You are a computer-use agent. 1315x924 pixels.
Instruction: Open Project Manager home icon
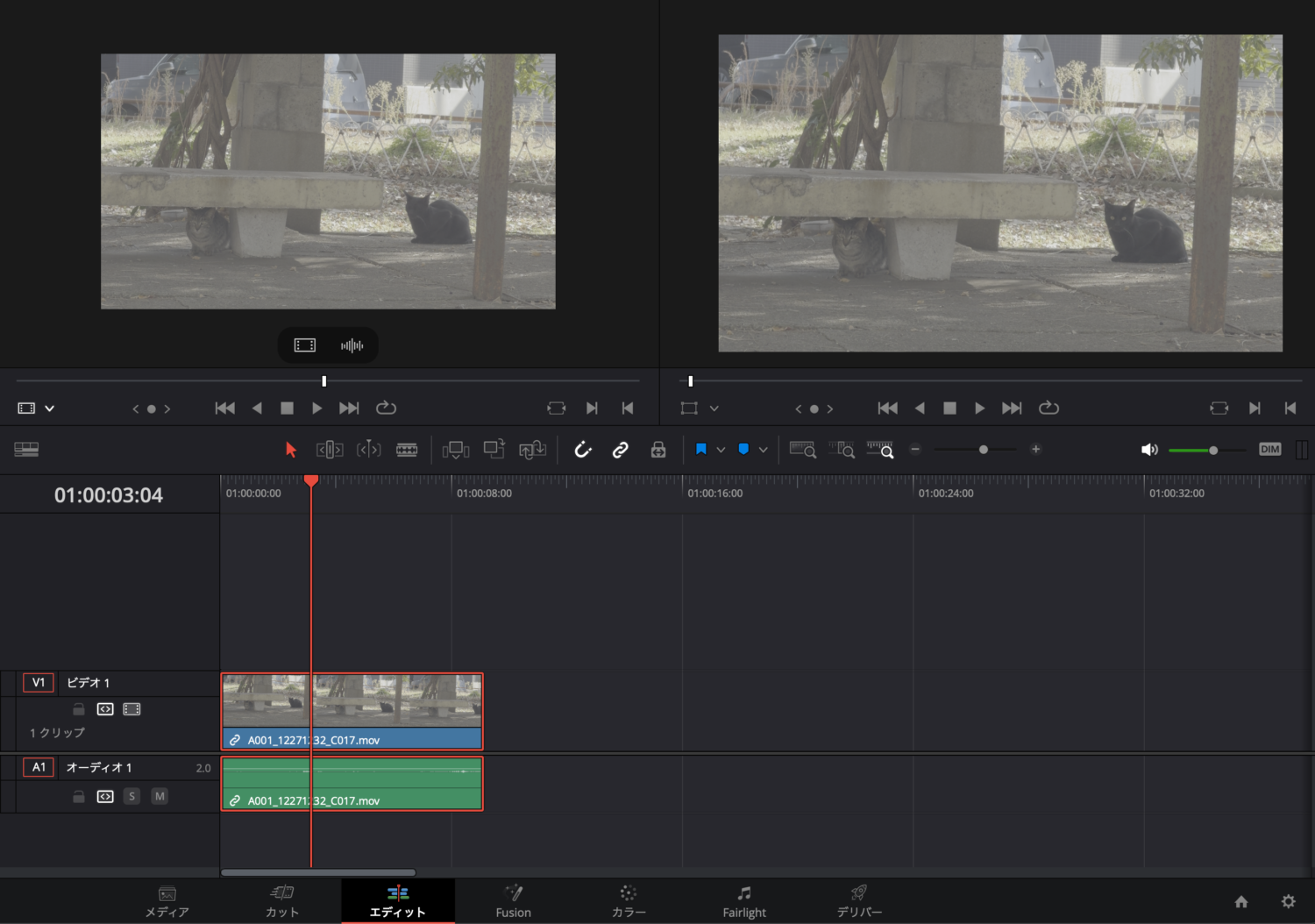point(1241,902)
